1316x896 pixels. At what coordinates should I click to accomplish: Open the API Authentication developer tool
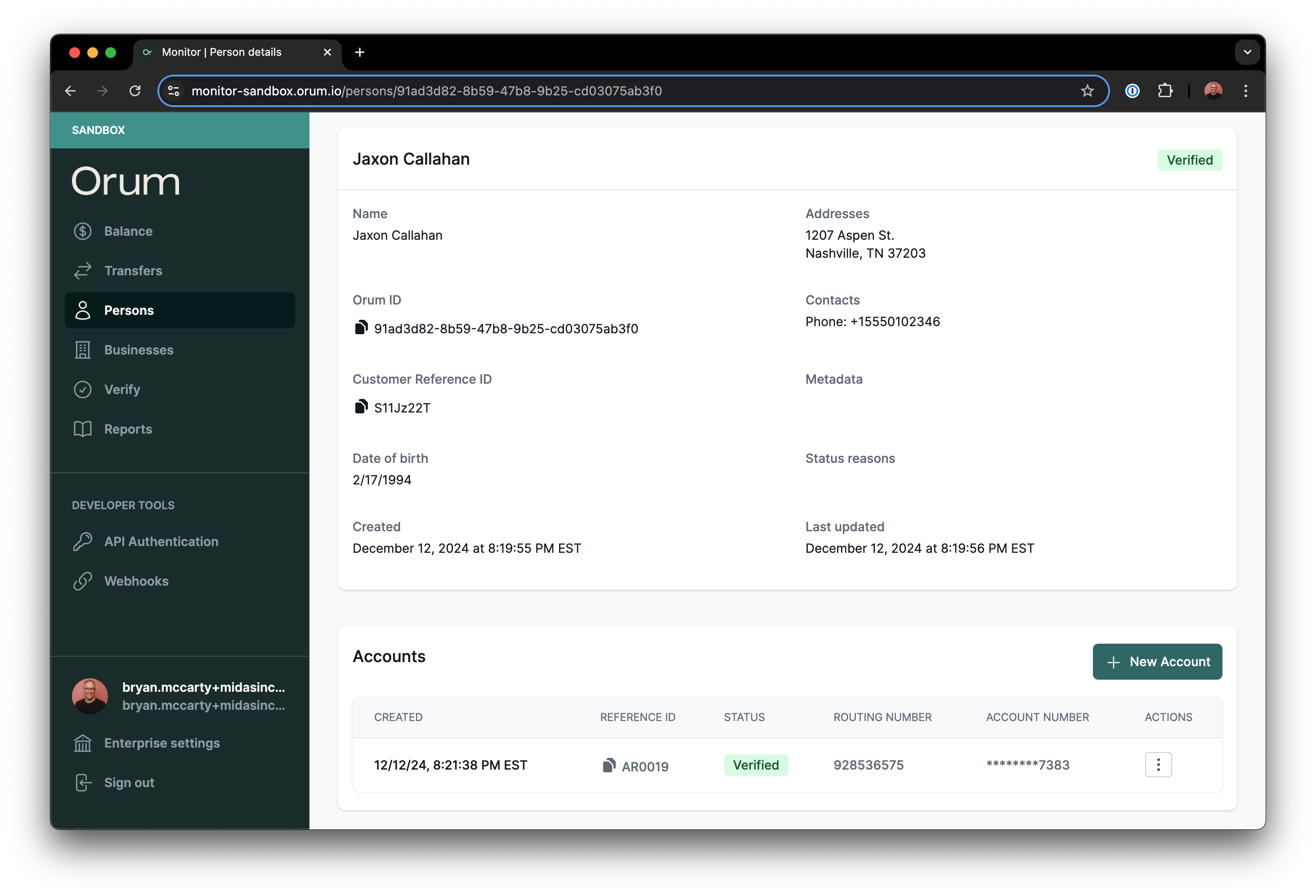161,542
